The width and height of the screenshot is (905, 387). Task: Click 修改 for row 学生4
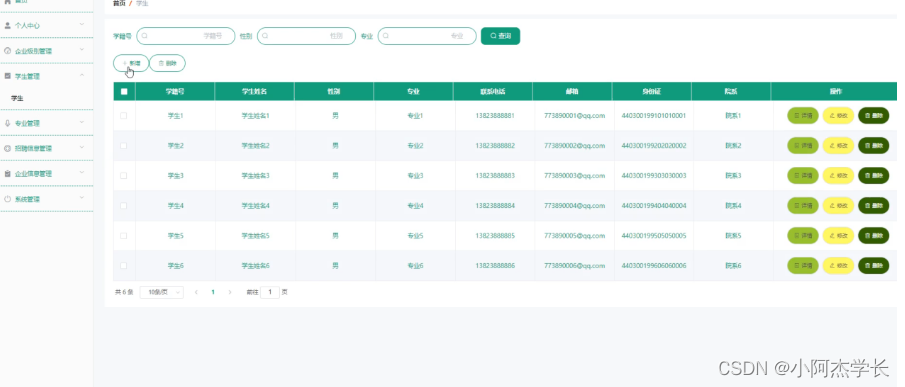pyautogui.click(x=838, y=205)
